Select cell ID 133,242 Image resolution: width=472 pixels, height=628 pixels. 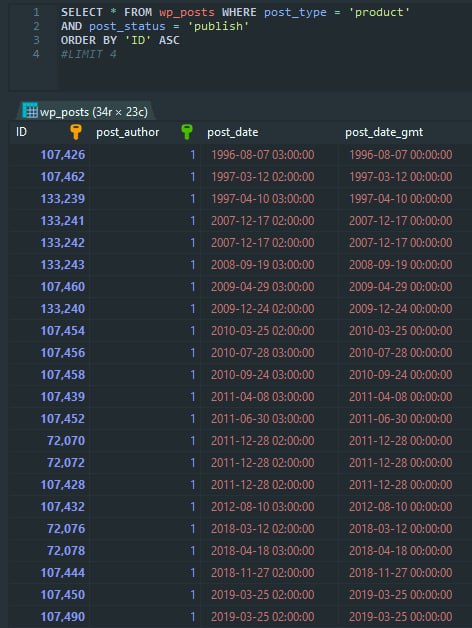click(63, 243)
